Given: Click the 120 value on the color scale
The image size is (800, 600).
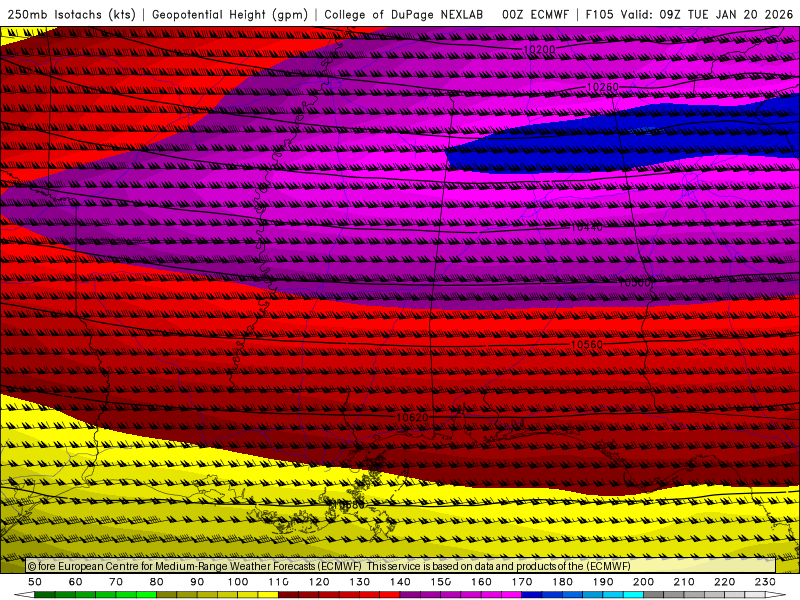Looking at the screenshot, I should point(319,582).
